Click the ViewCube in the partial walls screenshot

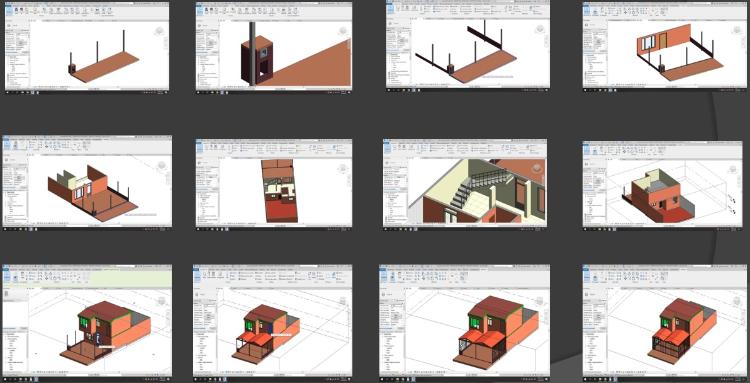click(162, 165)
